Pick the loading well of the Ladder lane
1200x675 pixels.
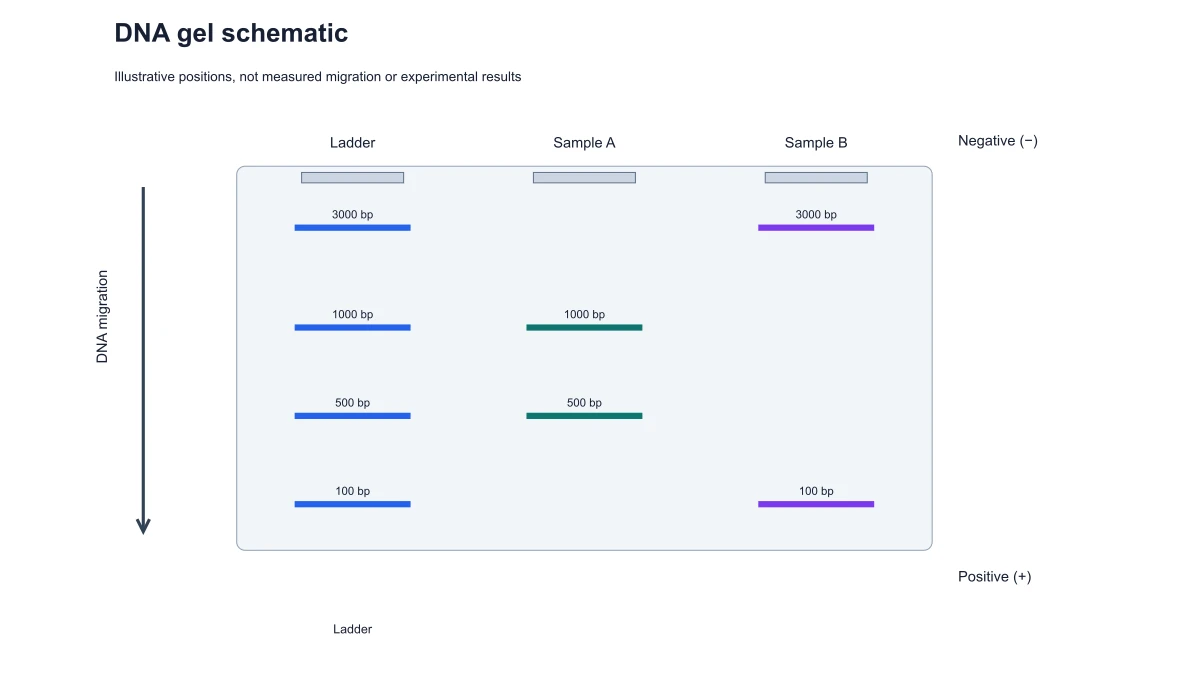352,178
